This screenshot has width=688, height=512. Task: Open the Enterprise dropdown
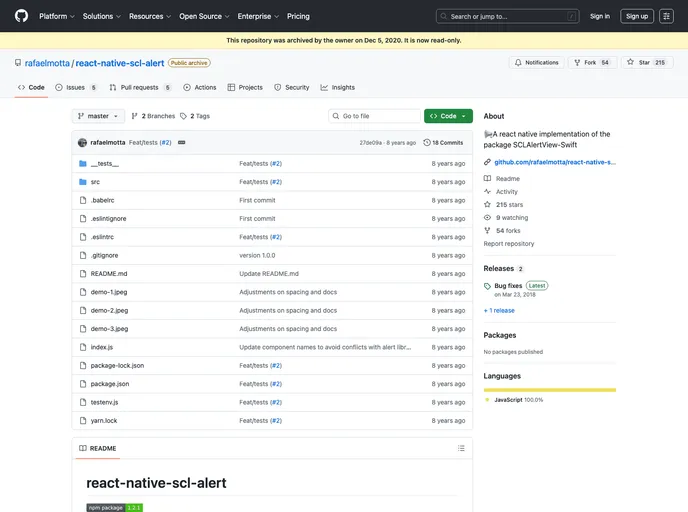[x=258, y=16]
